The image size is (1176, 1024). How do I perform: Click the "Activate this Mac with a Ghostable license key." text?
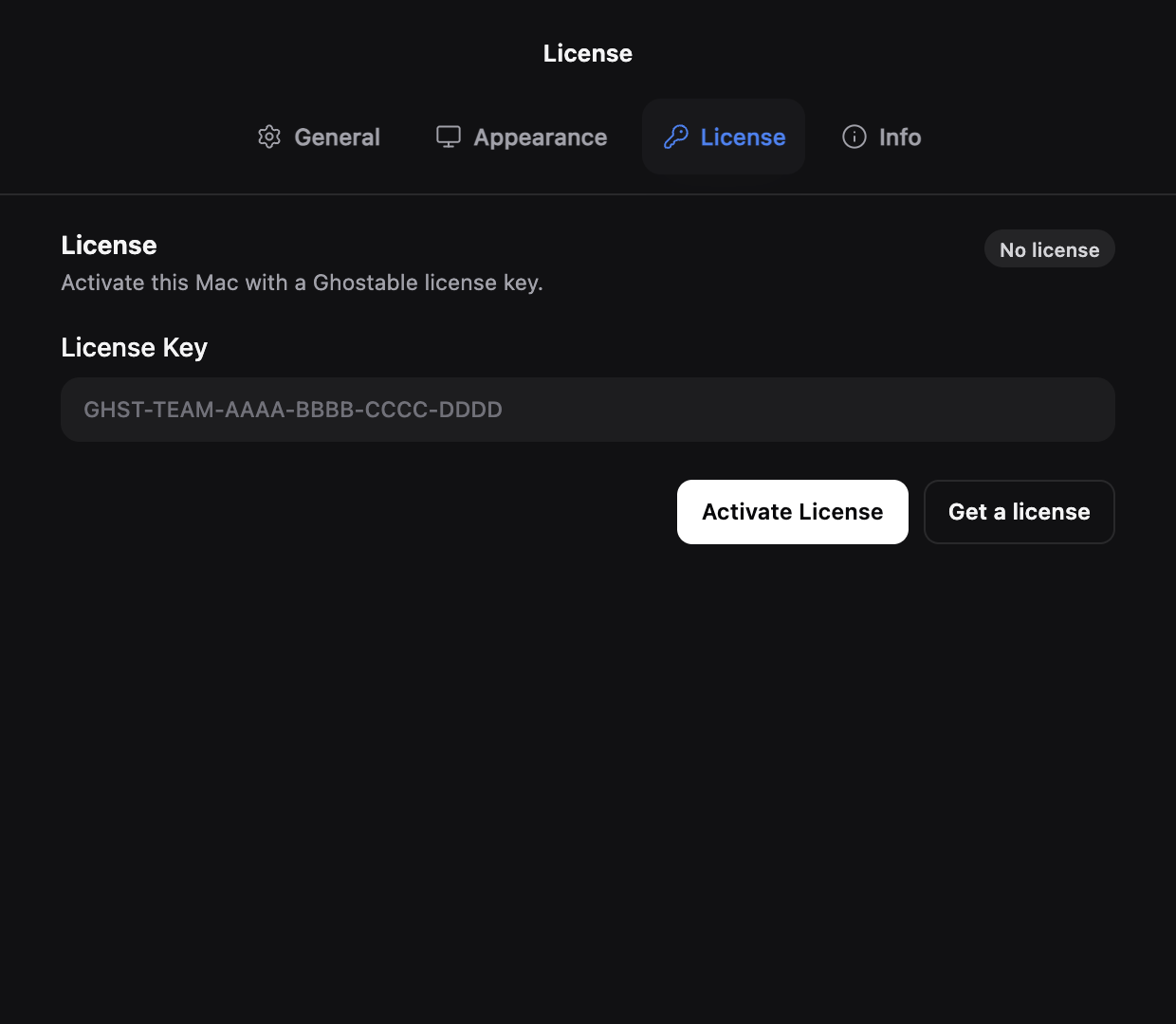[x=302, y=283]
